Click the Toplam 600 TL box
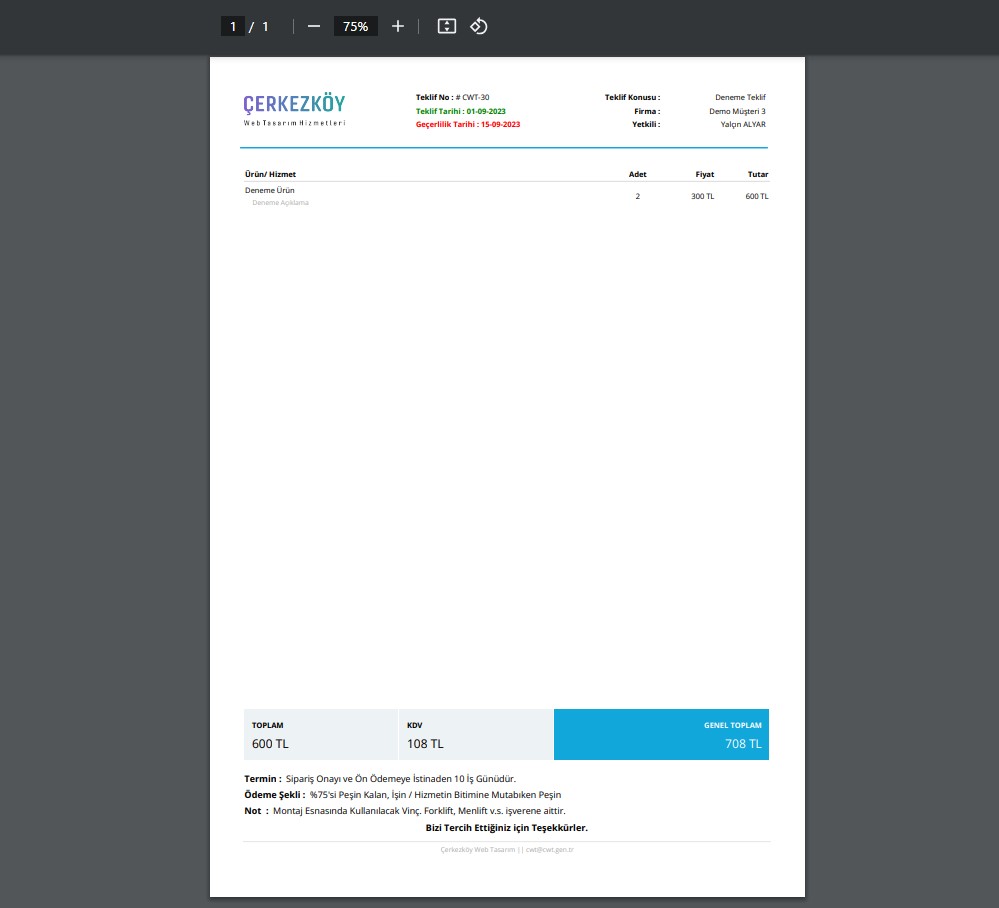Screen dimensions: 999x908 [320, 735]
